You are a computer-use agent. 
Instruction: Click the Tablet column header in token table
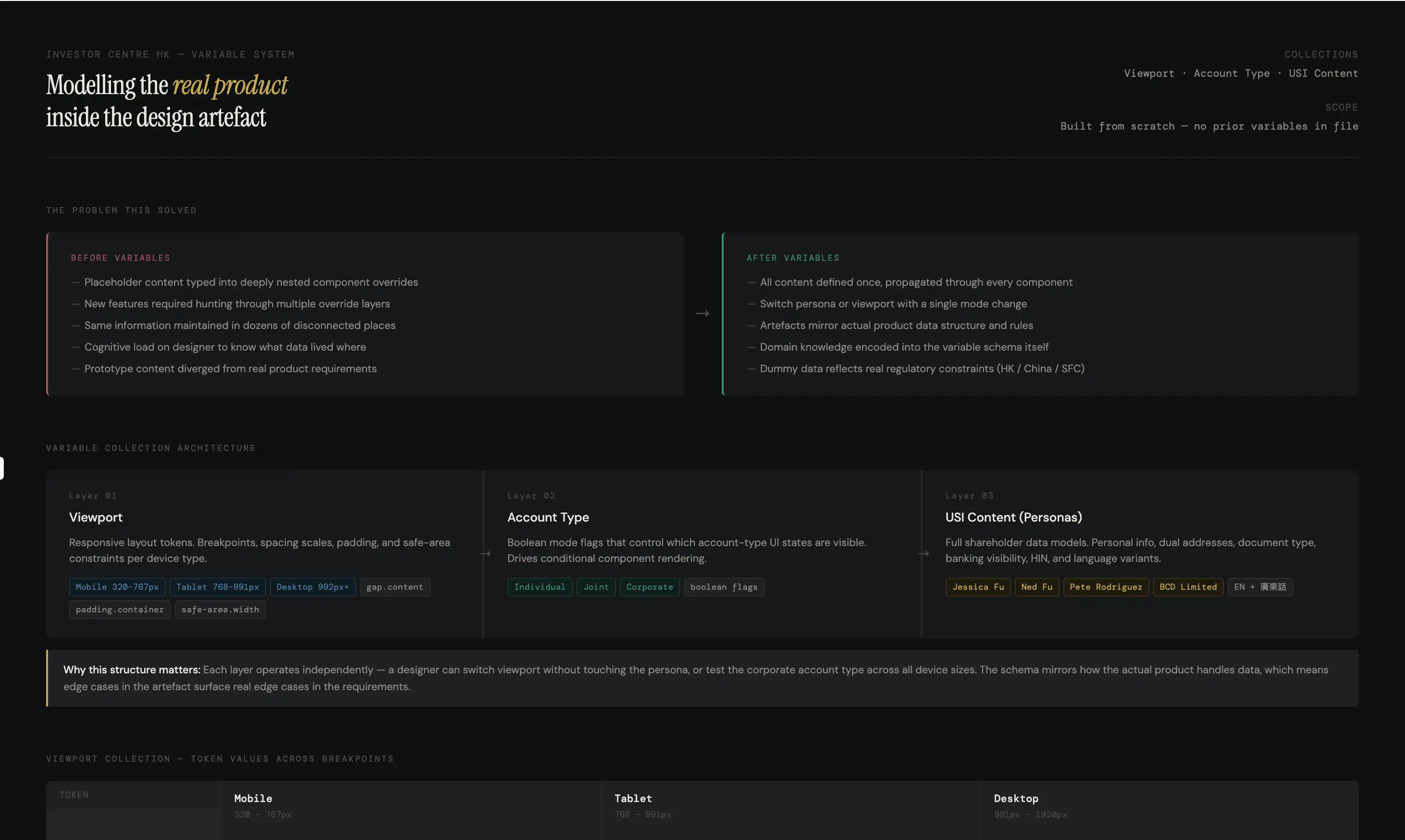[x=633, y=799]
